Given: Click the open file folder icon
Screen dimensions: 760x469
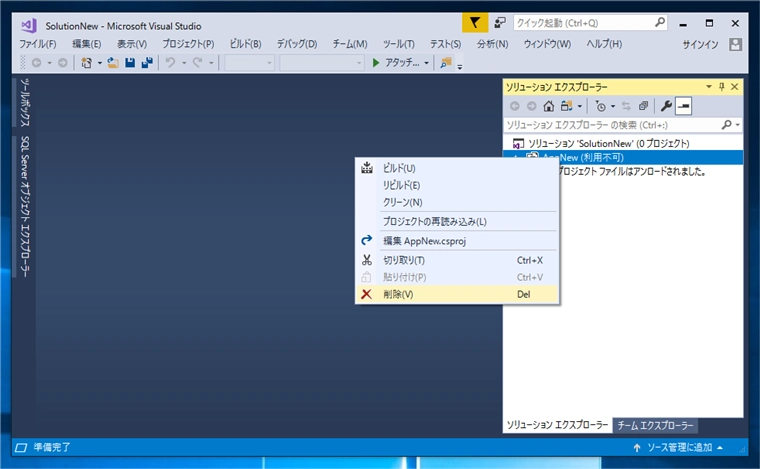Looking at the screenshot, I should pos(113,63).
